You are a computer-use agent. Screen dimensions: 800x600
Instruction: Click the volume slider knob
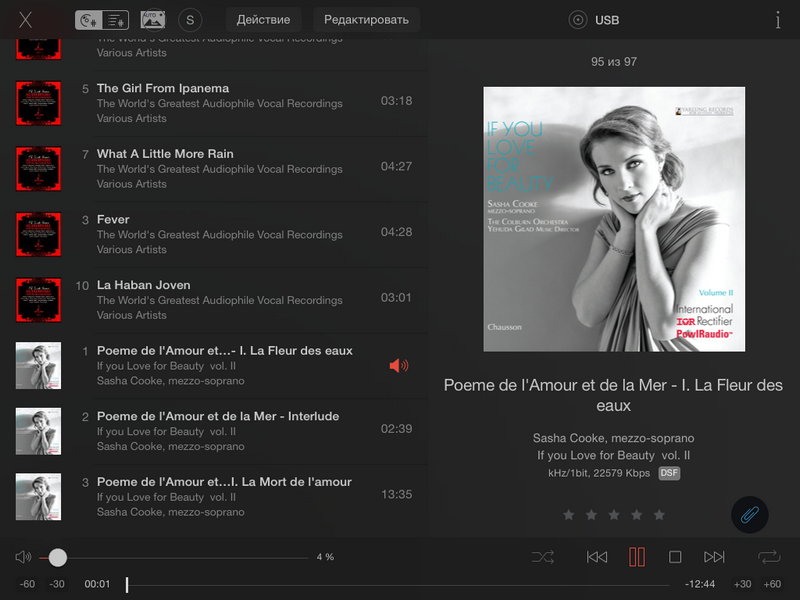pyautogui.click(x=58, y=558)
